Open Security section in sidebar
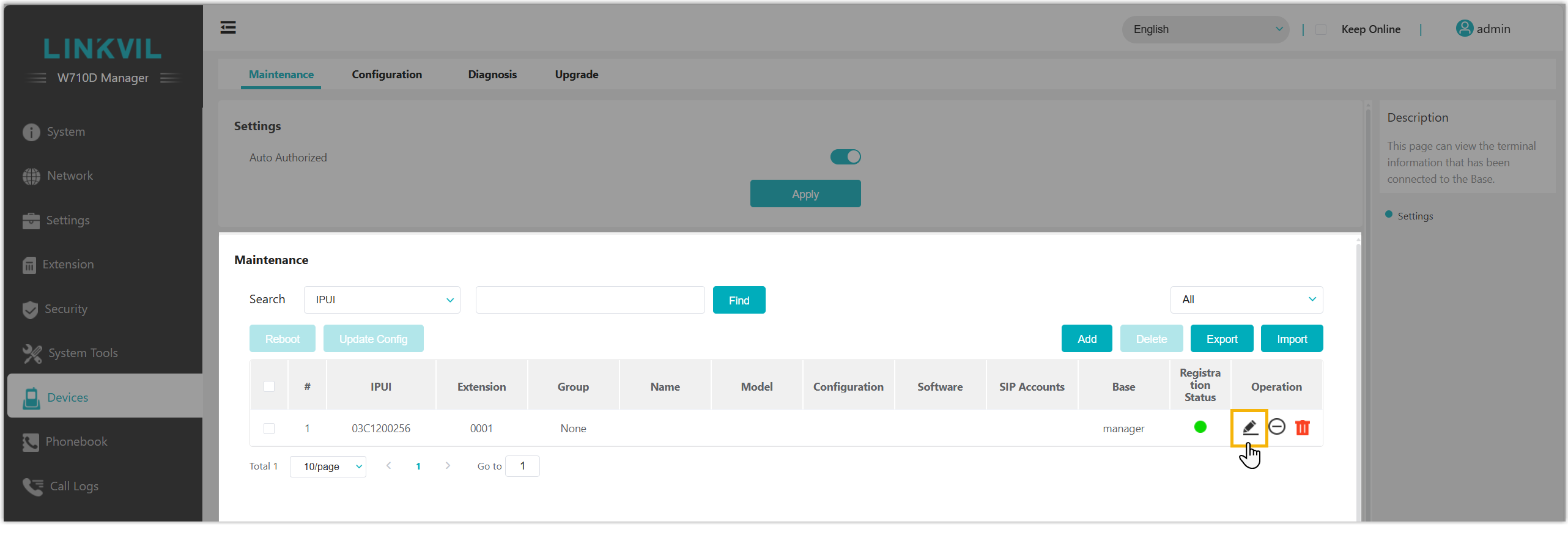The height and width of the screenshot is (538, 1568). [x=65, y=309]
